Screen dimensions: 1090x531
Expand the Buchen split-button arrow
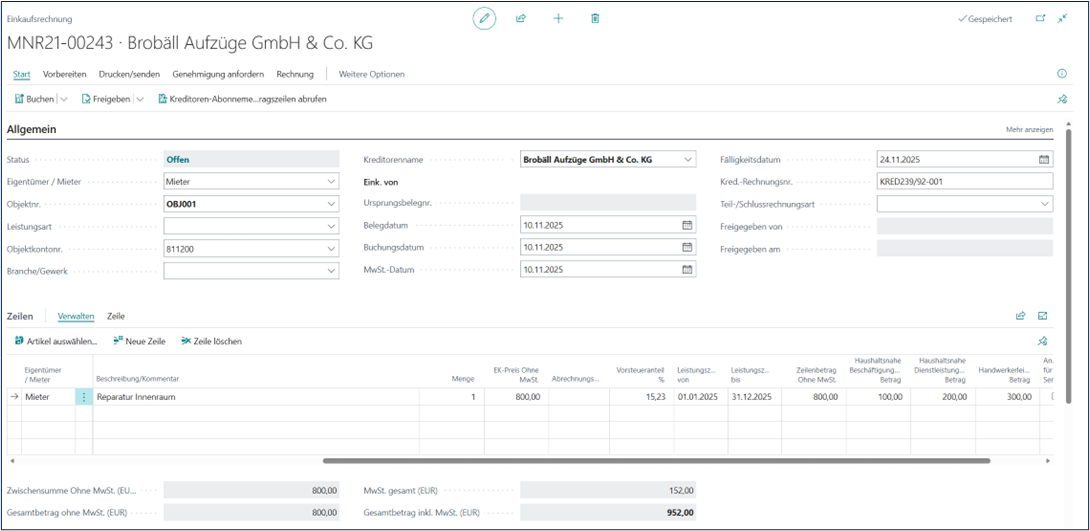point(64,99)
